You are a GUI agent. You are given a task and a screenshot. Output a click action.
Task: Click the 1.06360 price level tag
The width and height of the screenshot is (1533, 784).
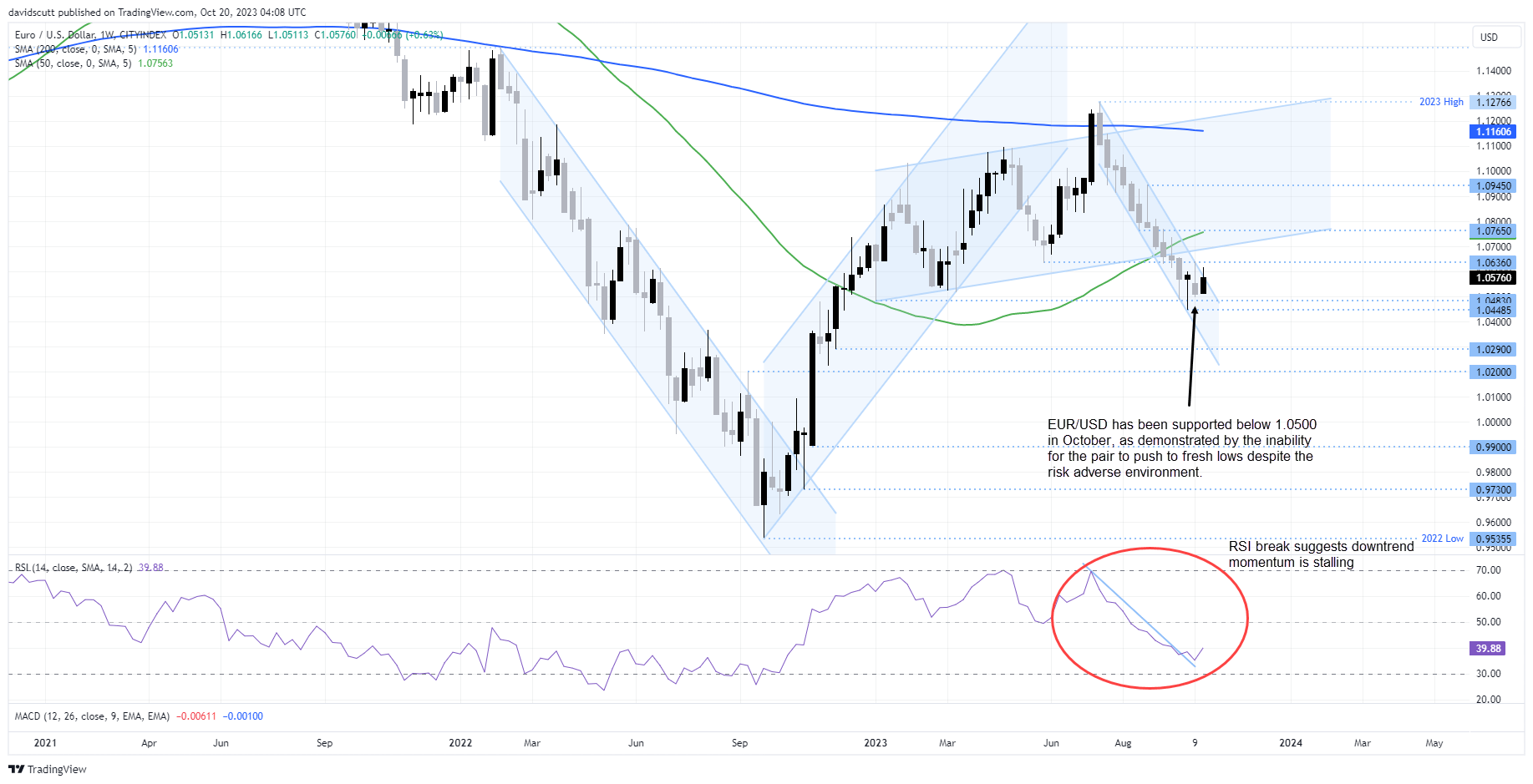[1494, 263]
